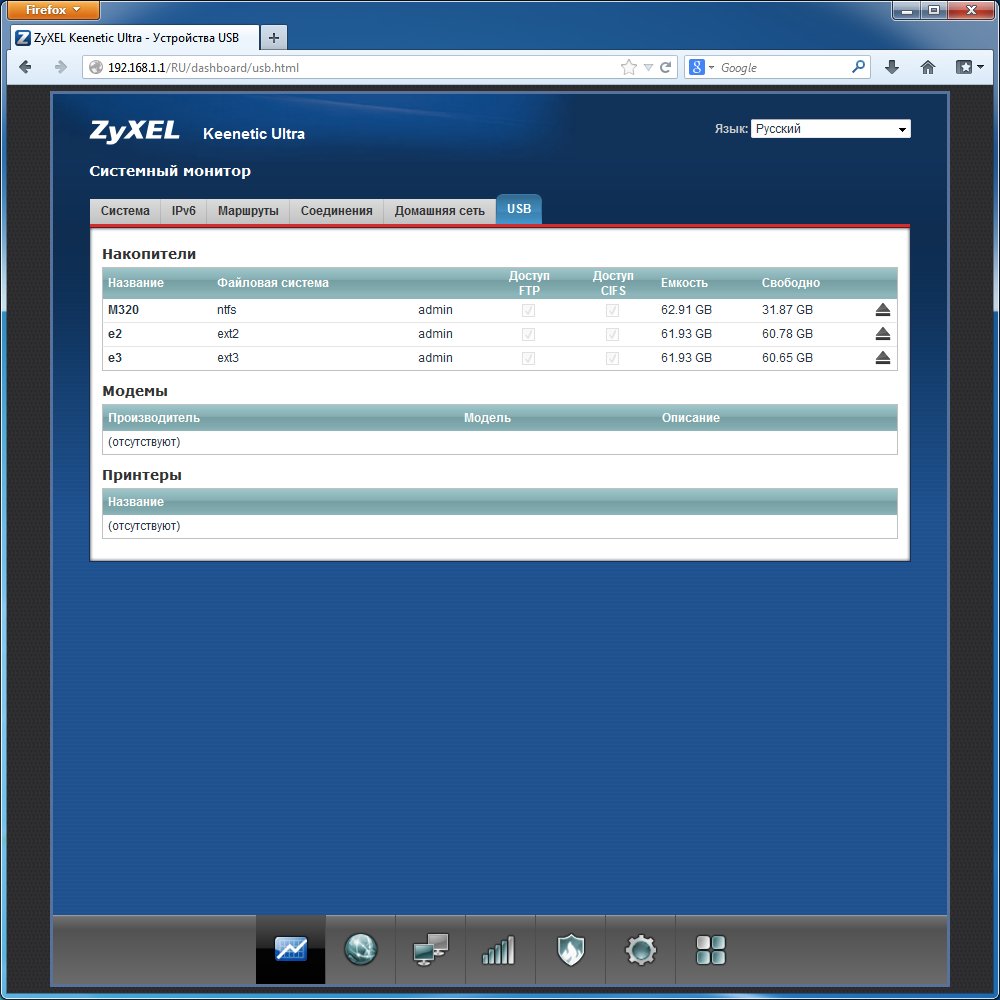
Task: Toggle CIFS access checkbox for e3
Action: click(x=612, y=358)
